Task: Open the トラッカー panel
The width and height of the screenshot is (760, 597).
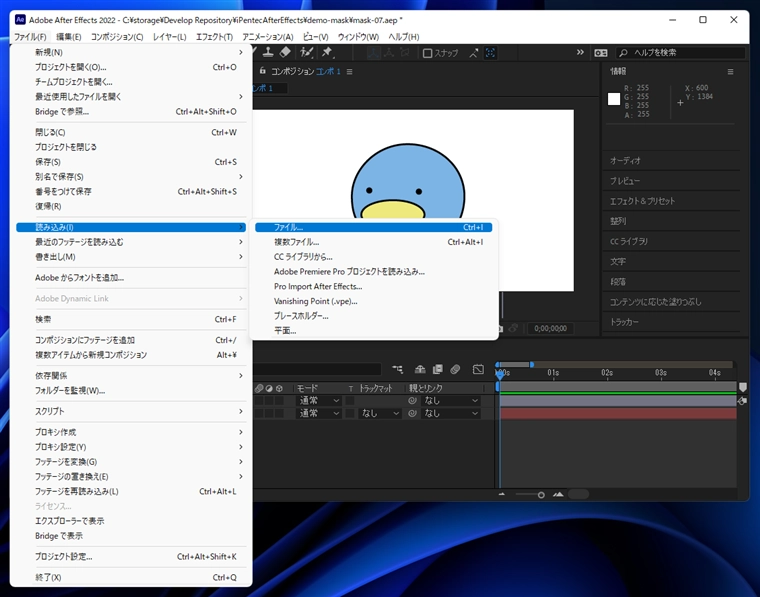Action: coord(626,323)
